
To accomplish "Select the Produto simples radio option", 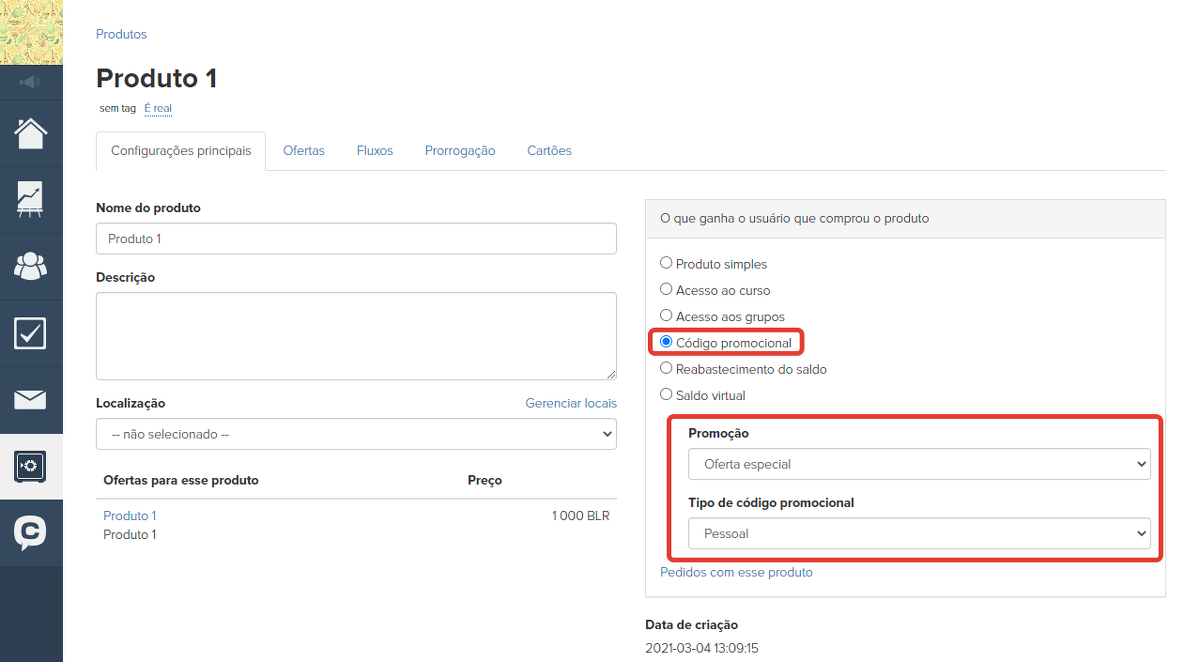I will coord(666,264).
